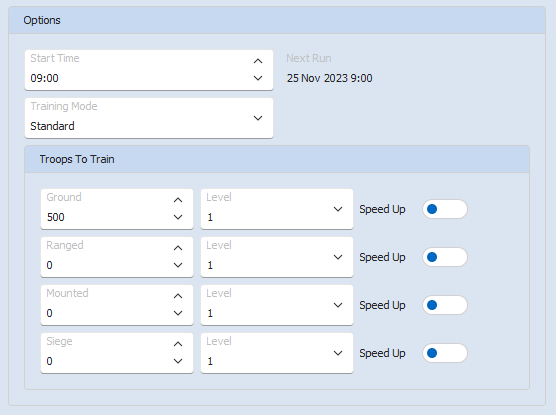Toggle Speed Up for Ground troops
The width and height of the screenshot is (556, 415).
coord(445,209)
